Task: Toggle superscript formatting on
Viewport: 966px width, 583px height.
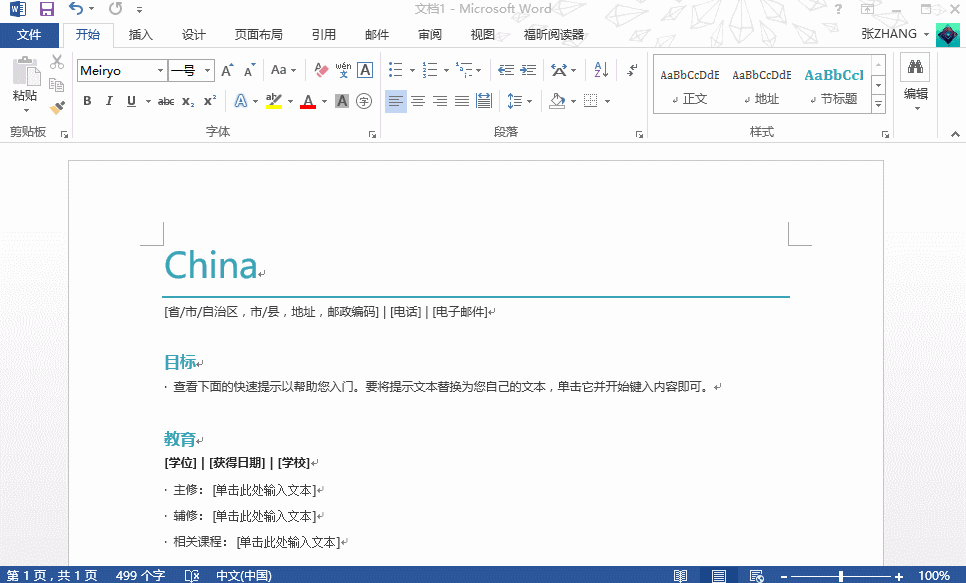Action: (210, 100)
